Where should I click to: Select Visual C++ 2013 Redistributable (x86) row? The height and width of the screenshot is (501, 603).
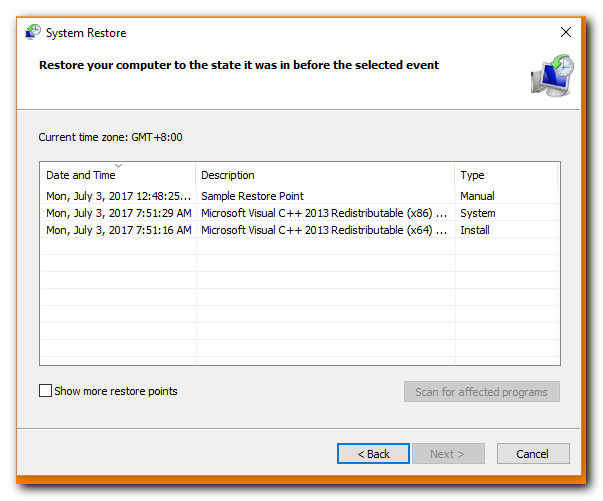pyautogui.click(x=300, y=213)
